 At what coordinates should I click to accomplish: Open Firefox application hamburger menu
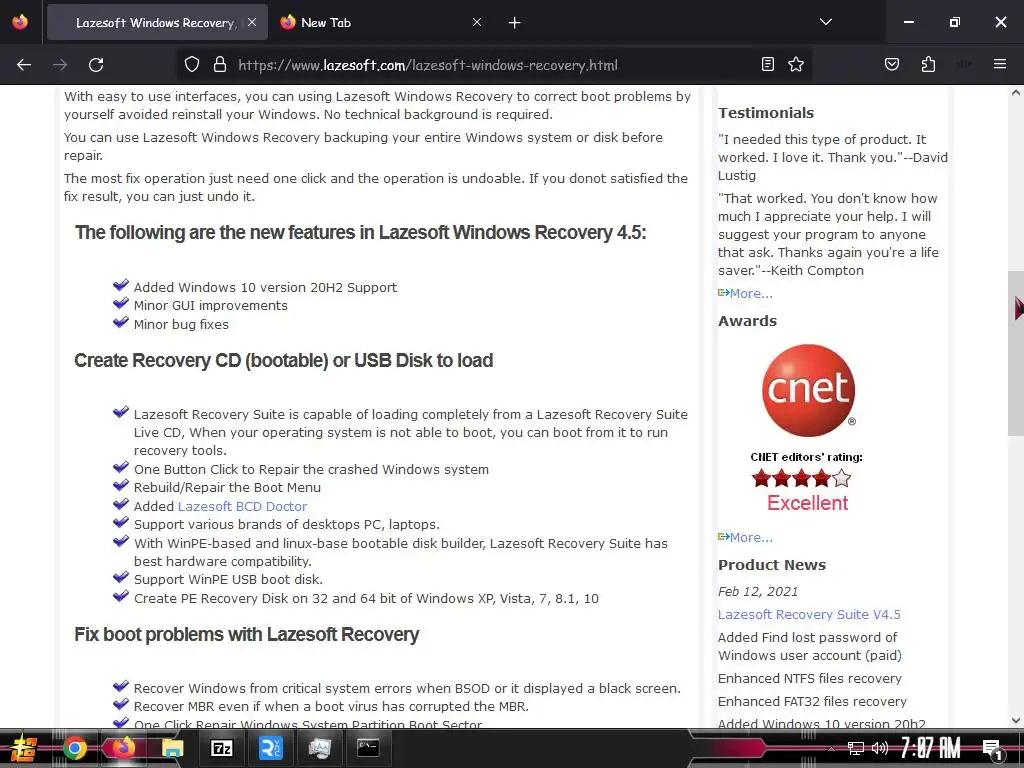(999, 64)
